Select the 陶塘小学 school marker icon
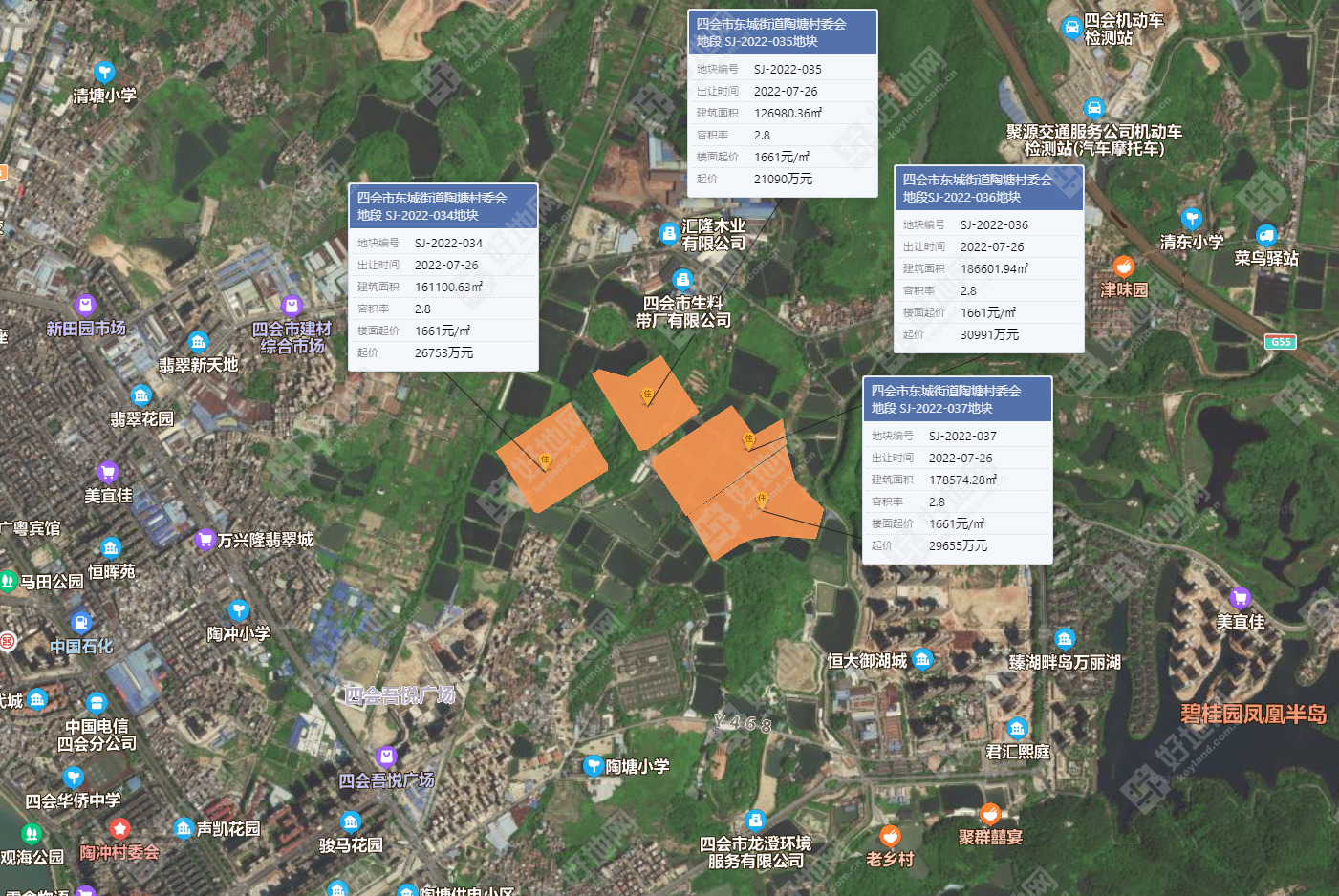The height and width of the screenshot is (896, 1339). click(594, 766)
